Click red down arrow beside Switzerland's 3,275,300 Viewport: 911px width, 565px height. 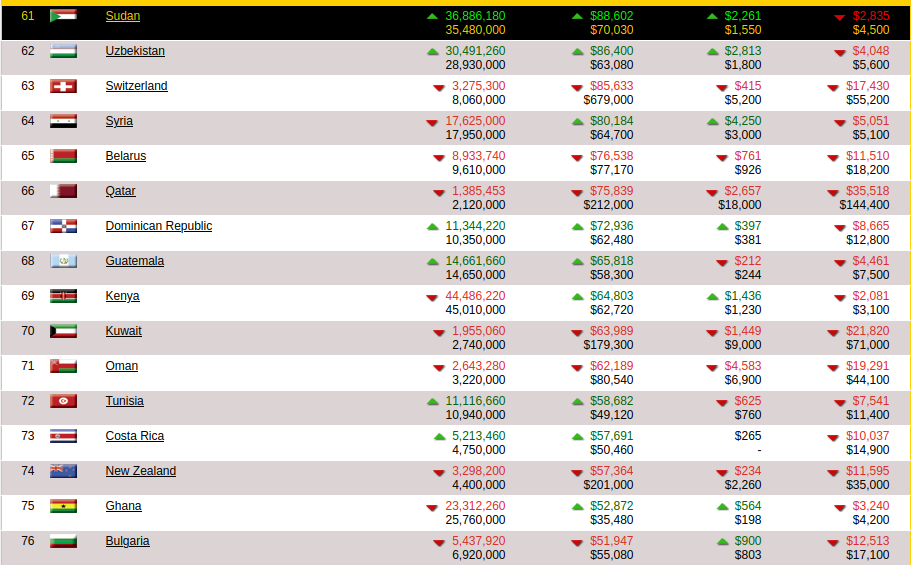pyautogui.click(x=438, y=88)
